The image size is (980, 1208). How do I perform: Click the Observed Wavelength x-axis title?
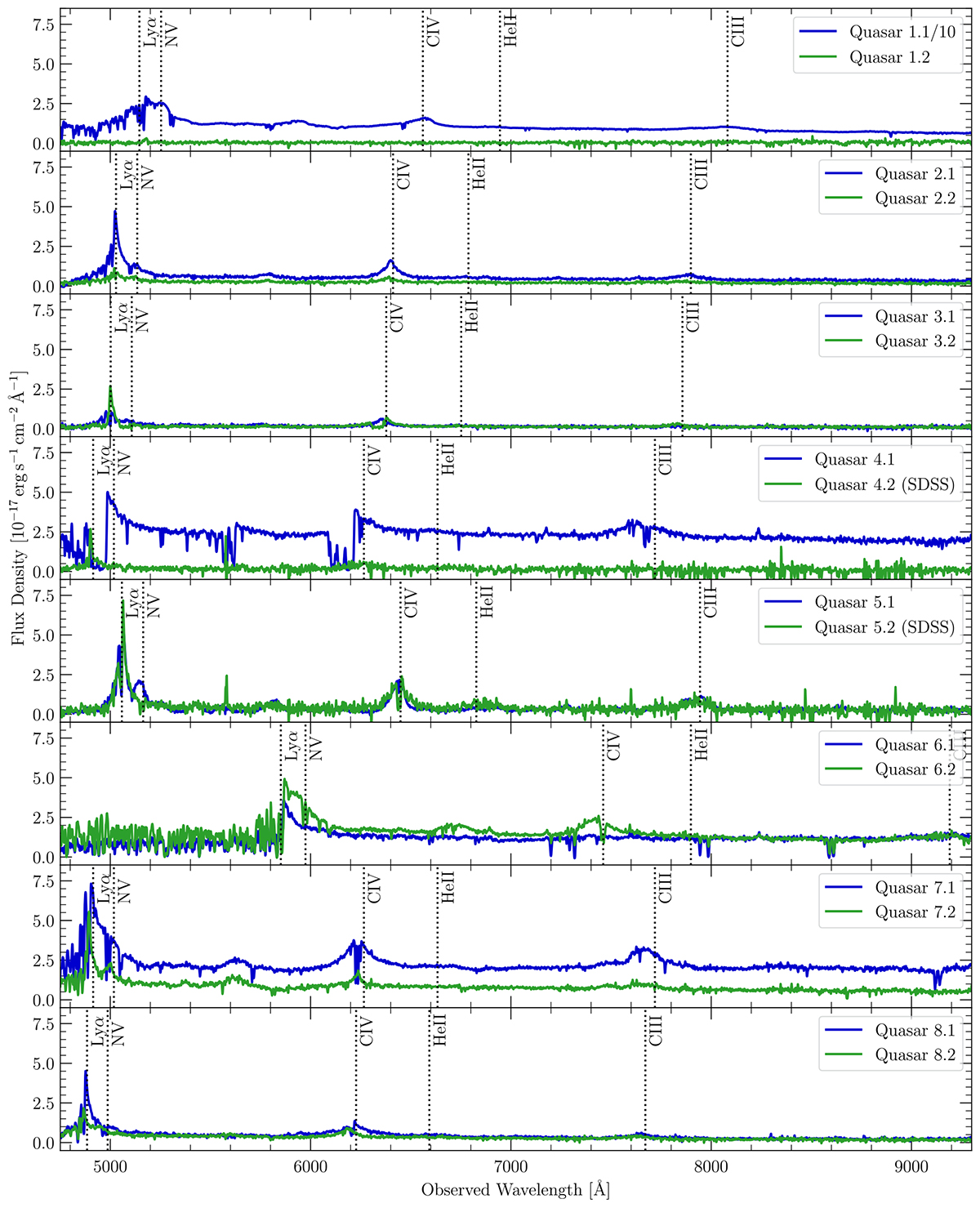515,1189
